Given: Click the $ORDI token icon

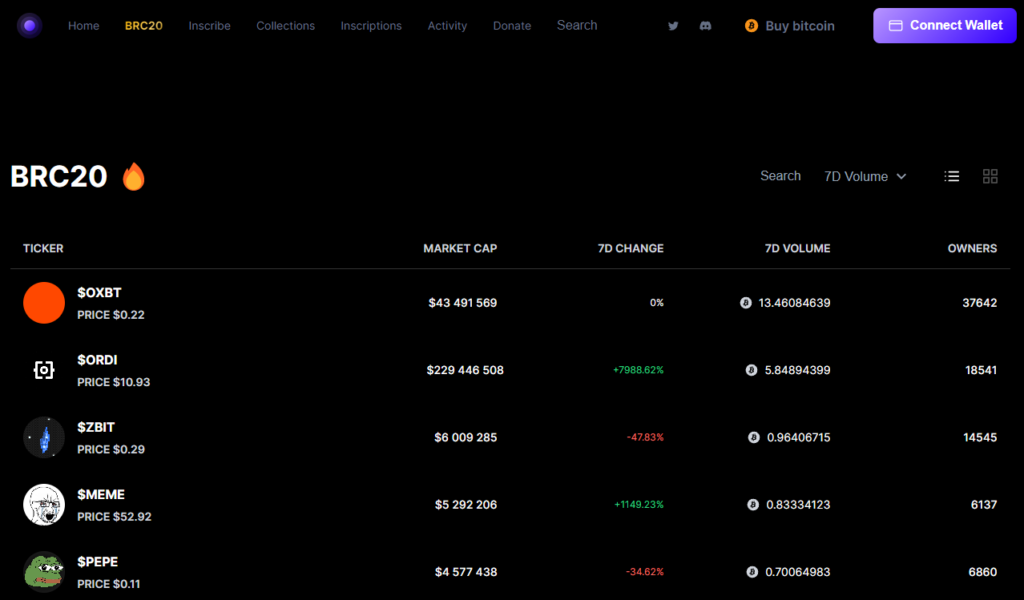Looking at the screenshot, I should 44,369.
